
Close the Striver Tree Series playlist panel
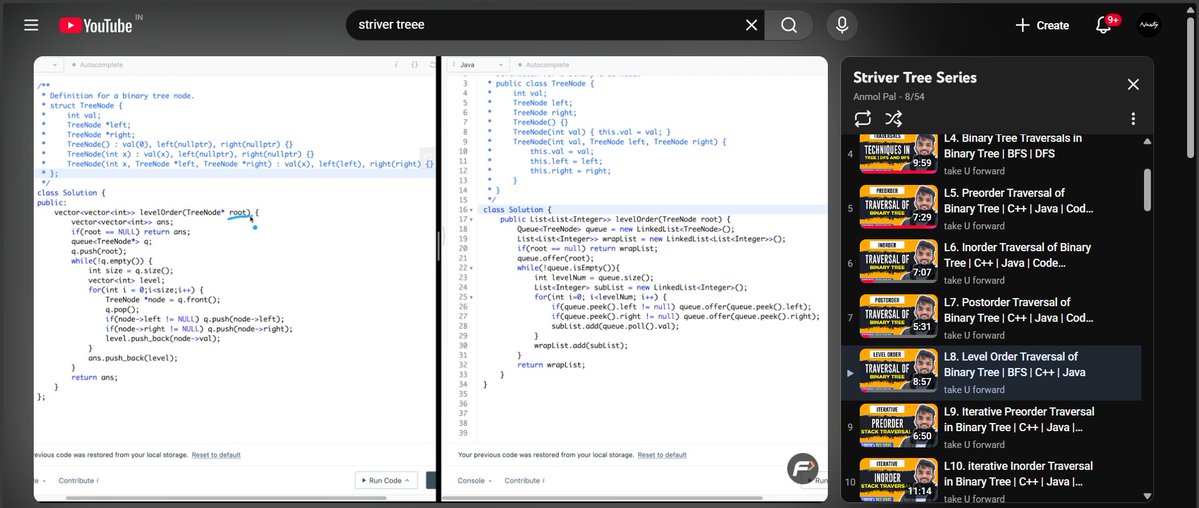tap(1133, 84)
